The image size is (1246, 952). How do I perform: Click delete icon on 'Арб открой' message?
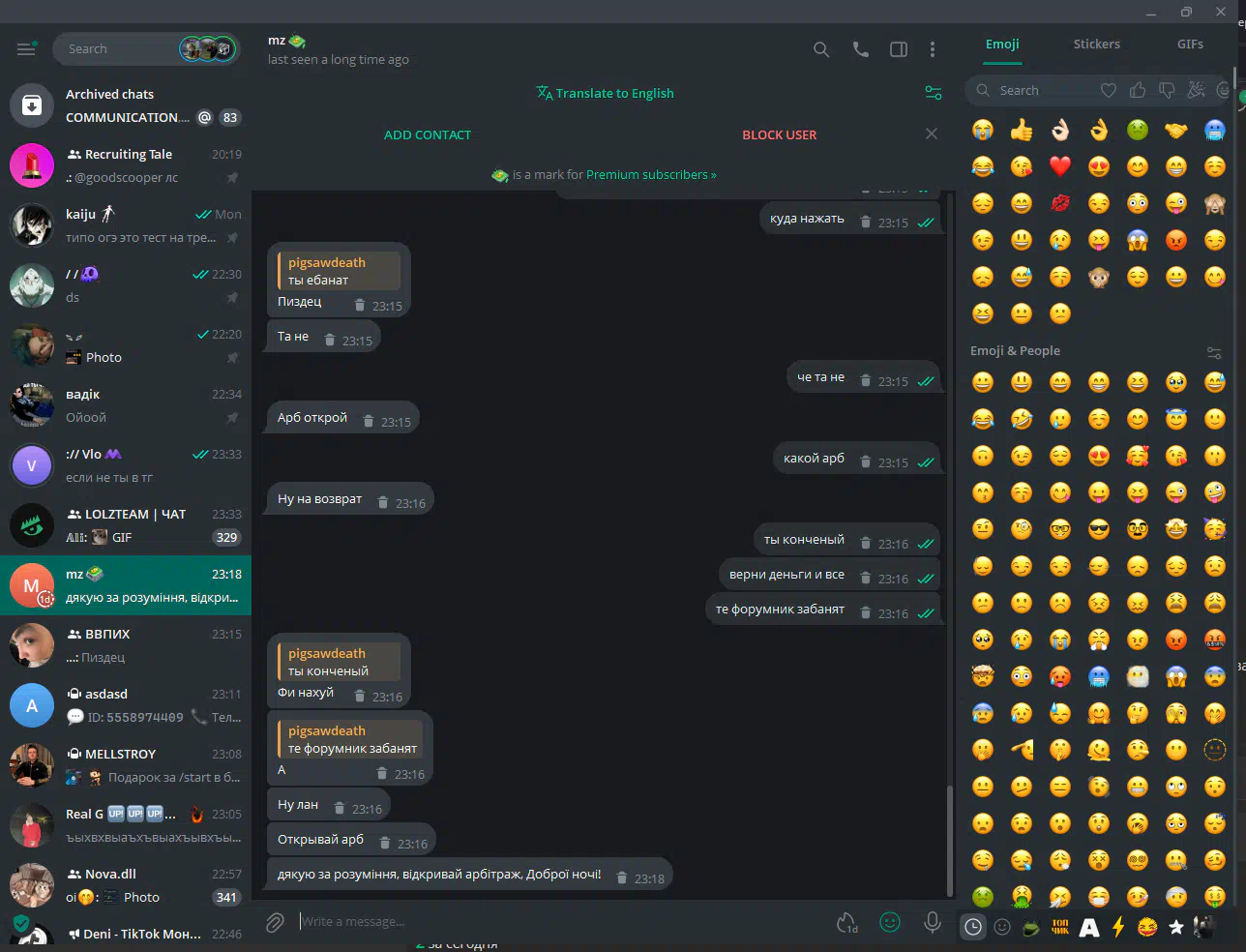coord(369,421)
